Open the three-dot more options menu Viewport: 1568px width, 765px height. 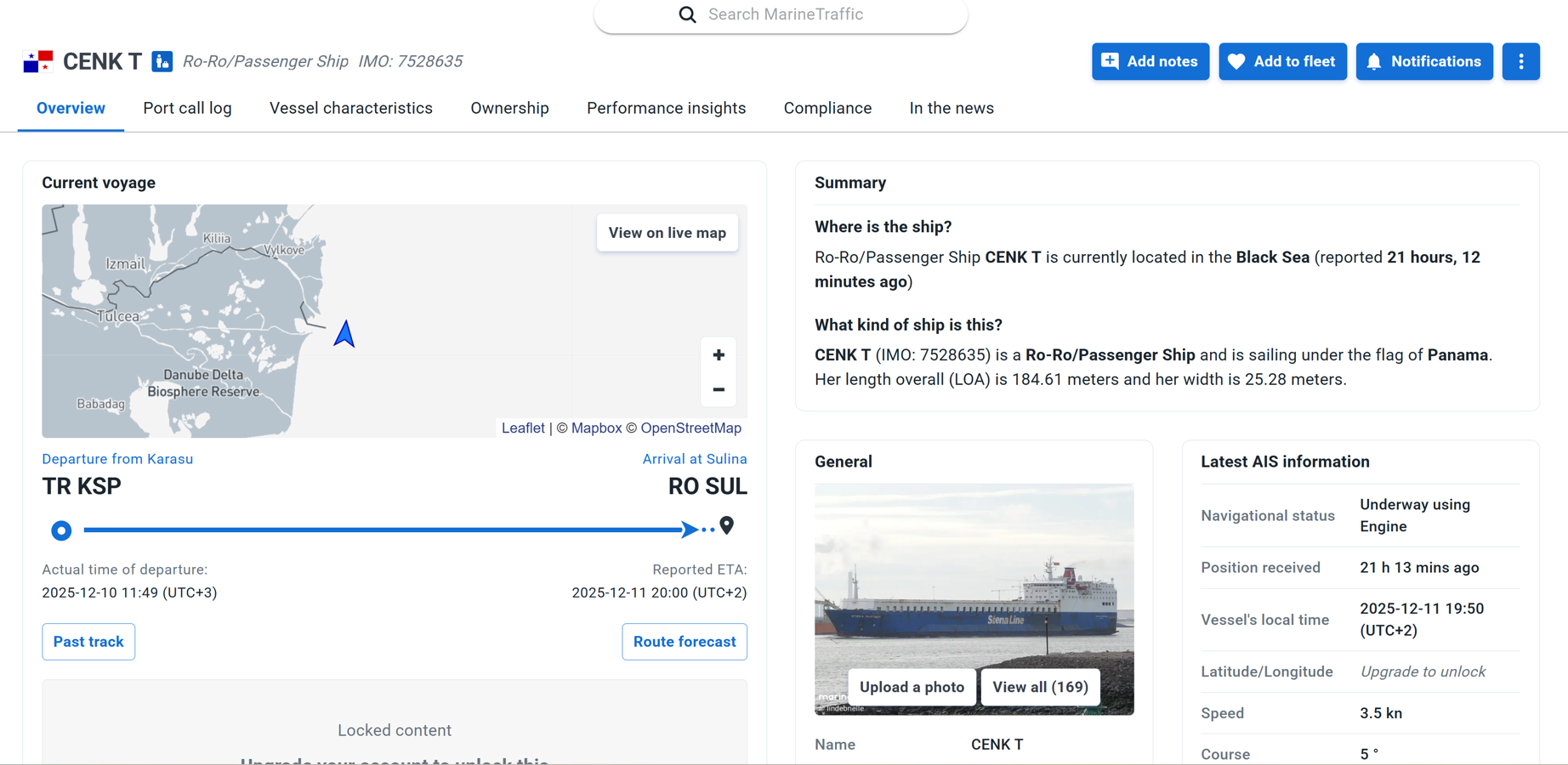pyautogui.click(x=1520, y=61)
